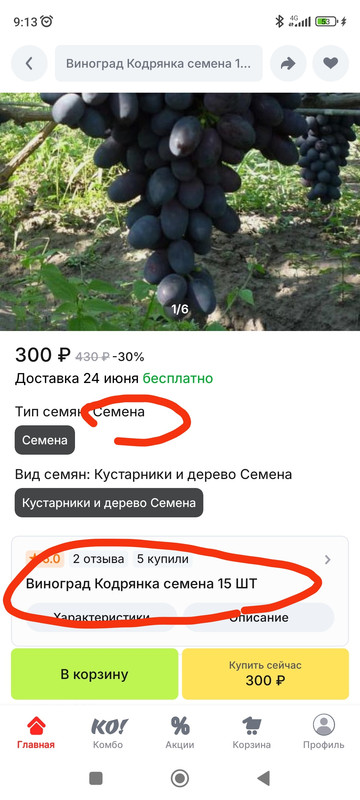Go back using the top-left arrow

coord(29,63)
